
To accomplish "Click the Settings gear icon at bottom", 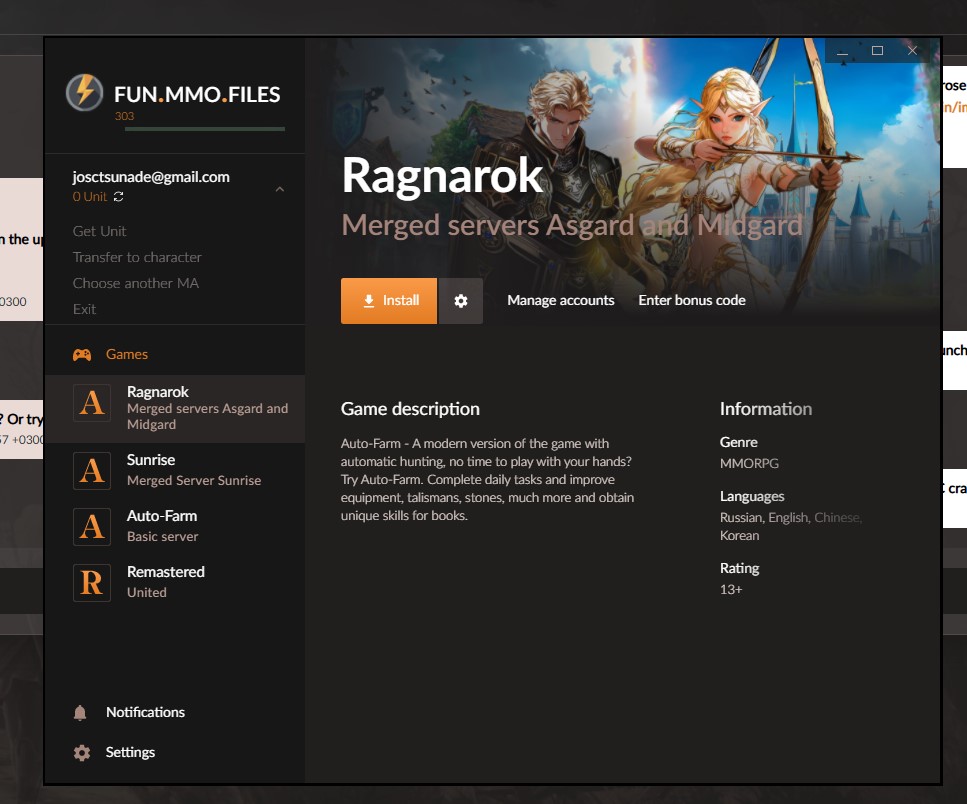I will pos(82,753).
